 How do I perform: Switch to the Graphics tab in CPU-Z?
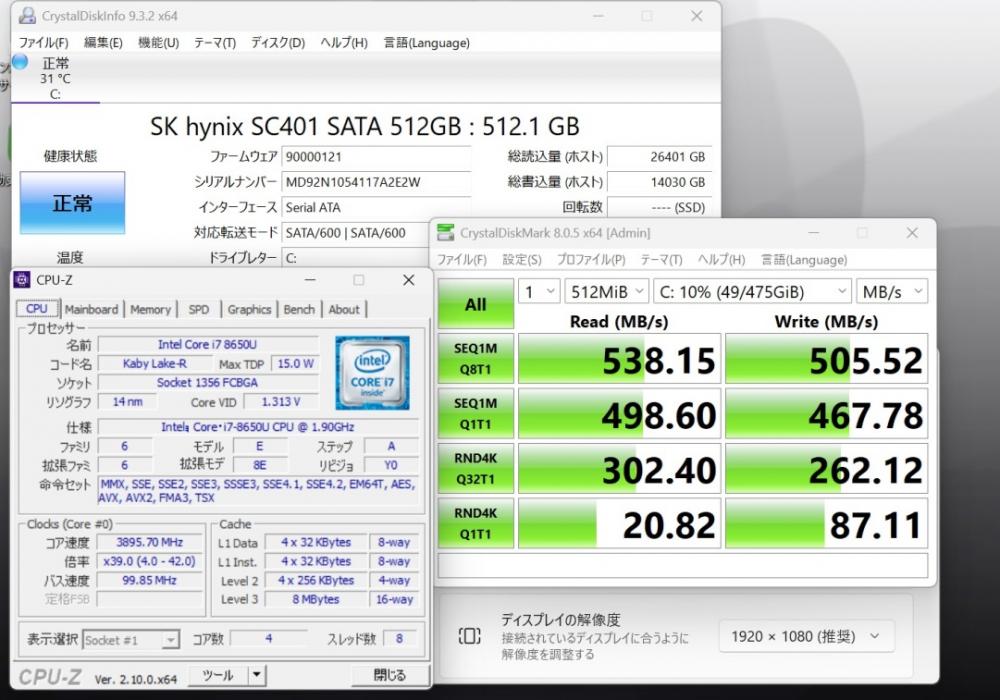[x=249, y=309]
